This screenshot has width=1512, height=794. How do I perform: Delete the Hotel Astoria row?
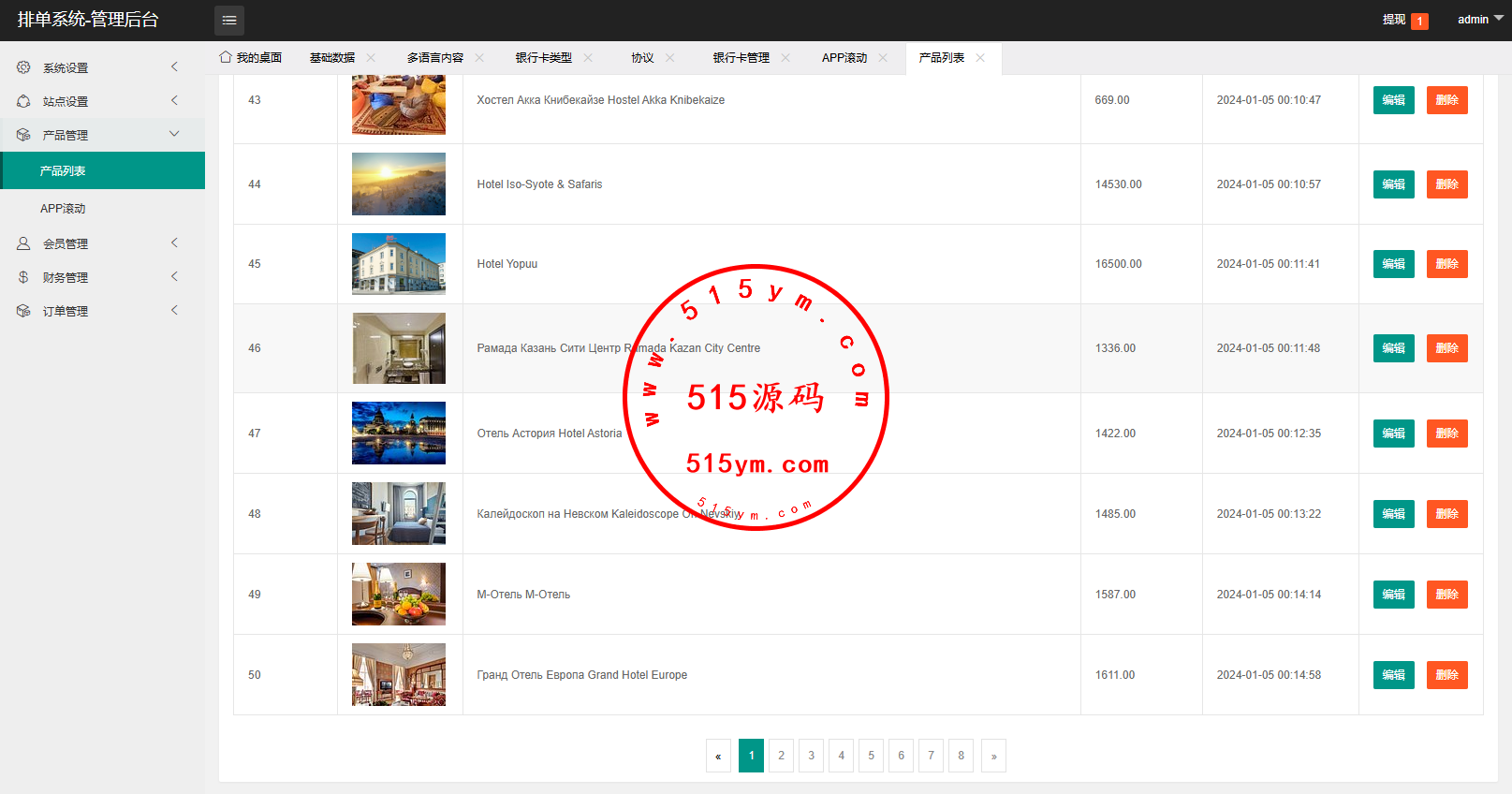1446,434
